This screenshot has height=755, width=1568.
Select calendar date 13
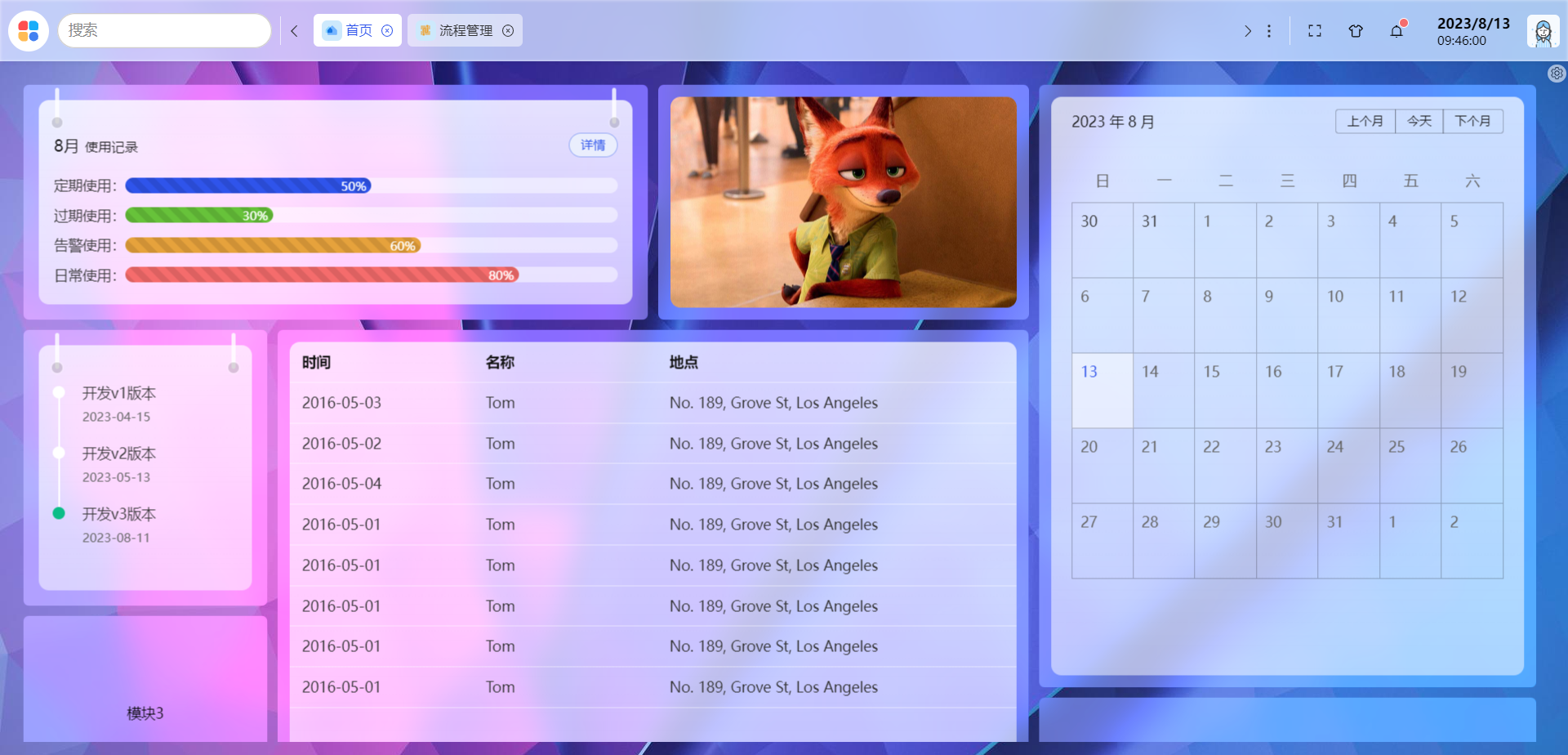click(x=1102, y=391)
